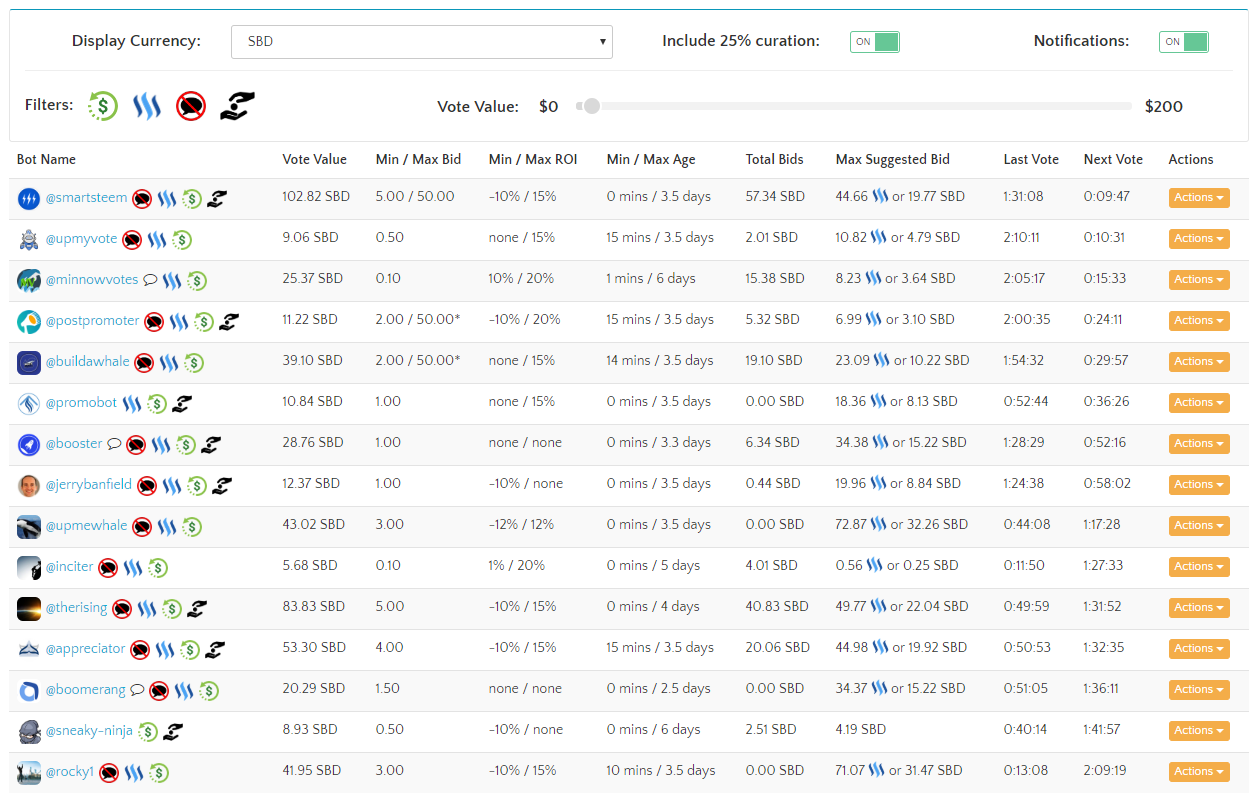Click the Vote Value column header
The width and height of the screenshot is (1259, 802).
[315, 160]
